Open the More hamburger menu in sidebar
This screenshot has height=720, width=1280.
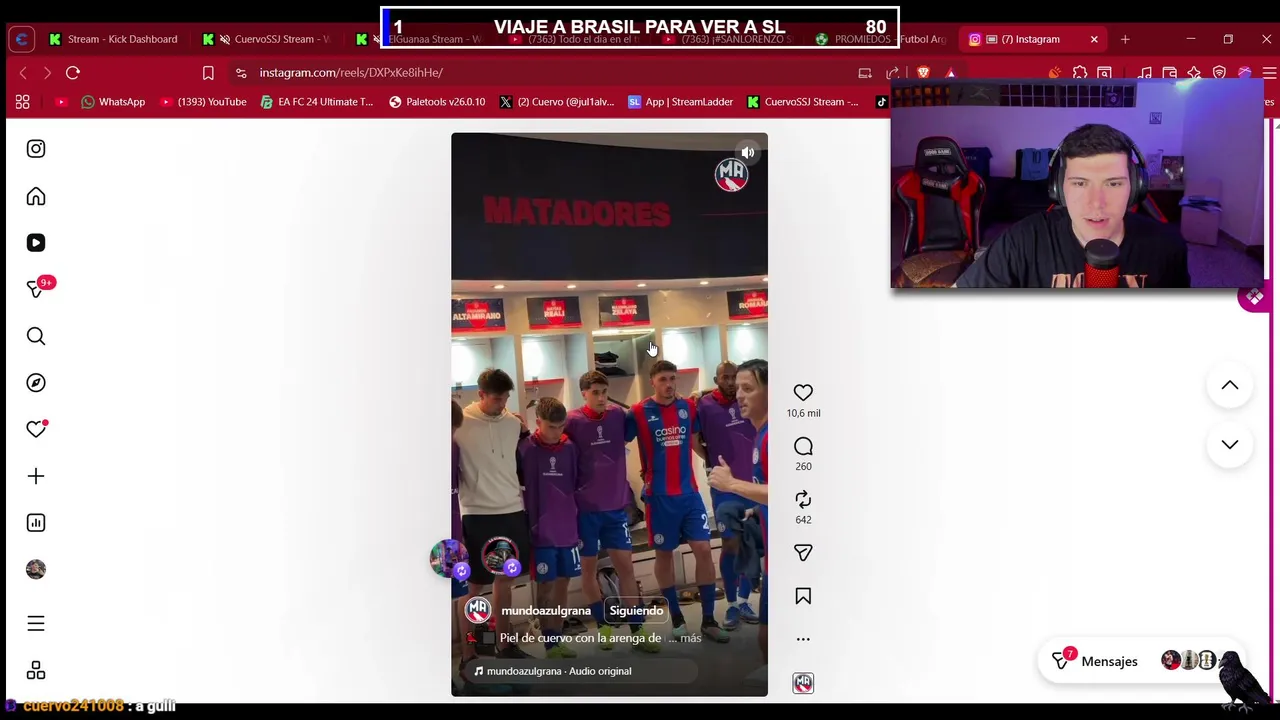pos(36,624)
